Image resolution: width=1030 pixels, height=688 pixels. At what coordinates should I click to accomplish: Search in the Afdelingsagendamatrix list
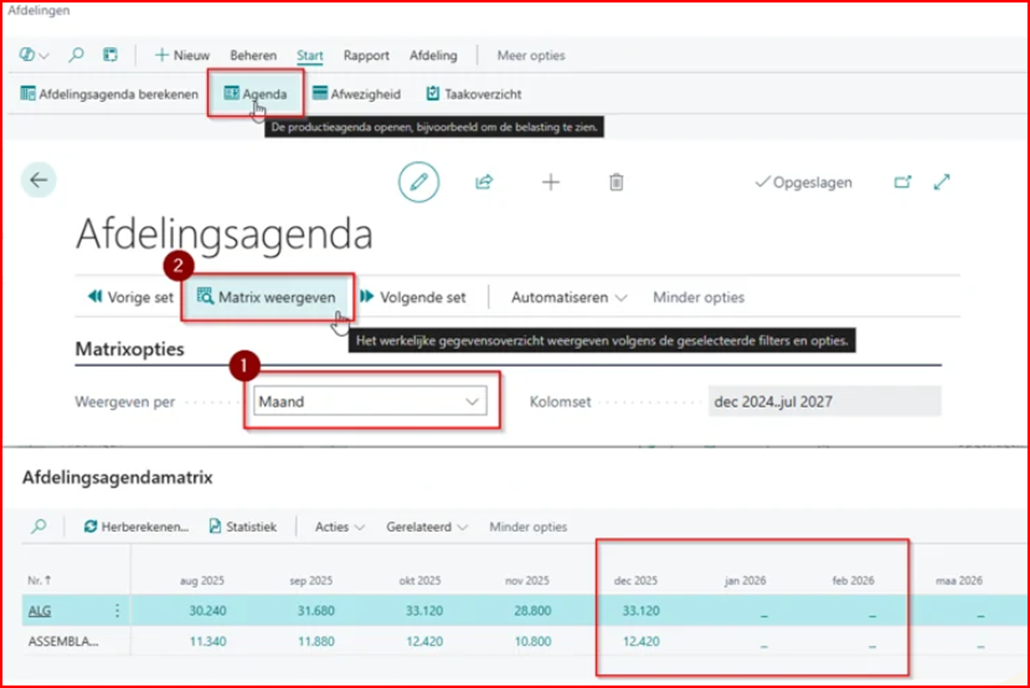[x=39, y=526]
